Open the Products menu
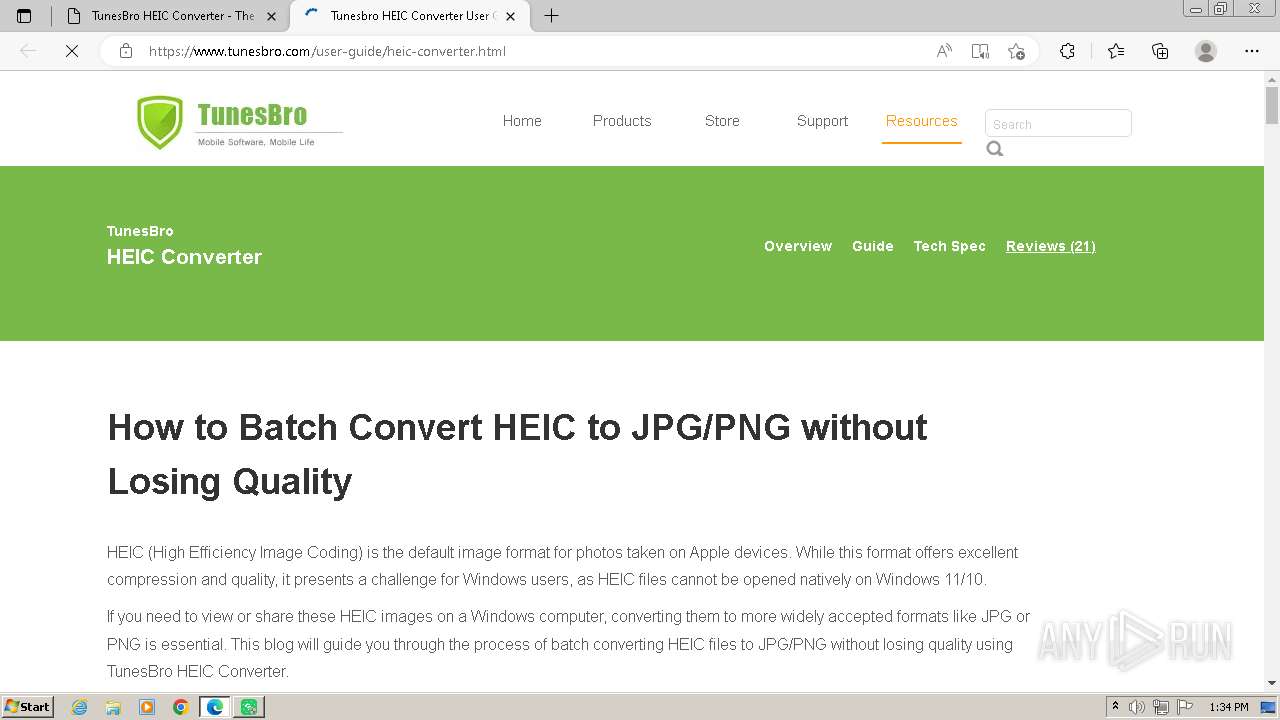The height and width of the screenshot is (720, 1280). point(622,121)
